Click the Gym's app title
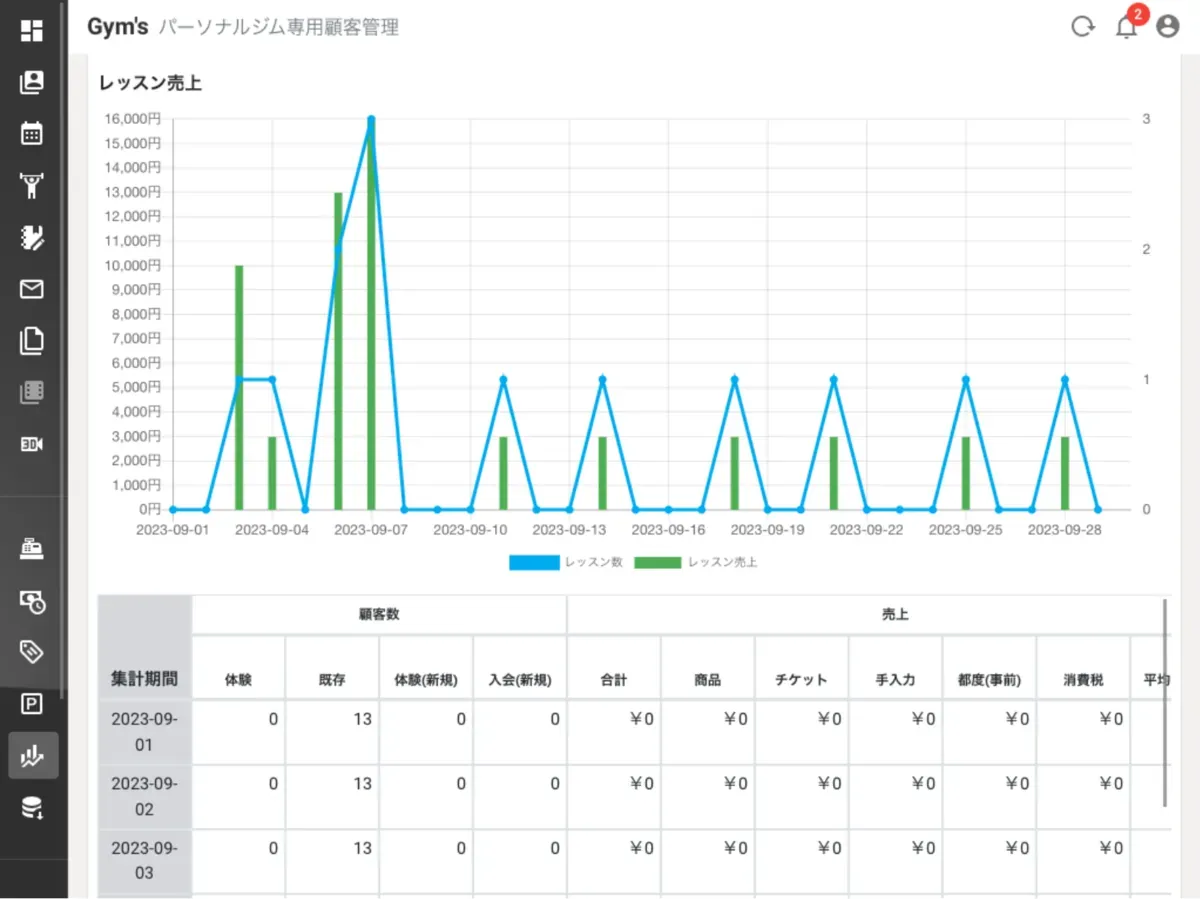Screen dimensions: 1200x899 tap(117, 27)
